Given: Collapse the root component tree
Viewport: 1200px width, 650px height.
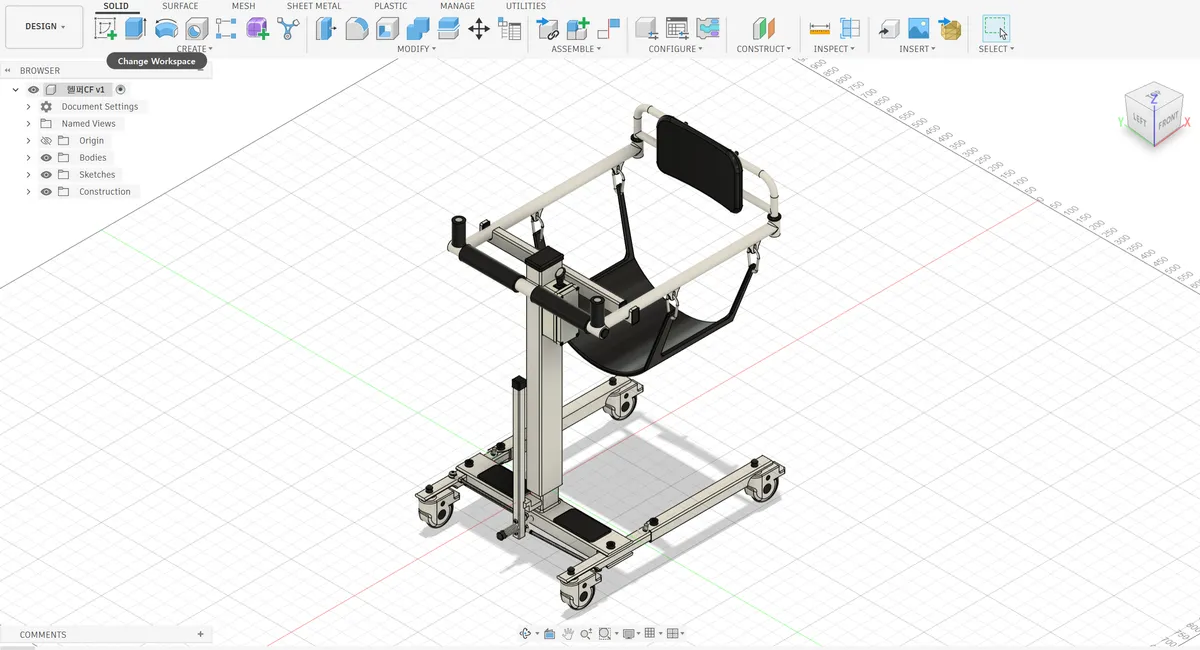Looking at the screenshot, I should point(15,90).
